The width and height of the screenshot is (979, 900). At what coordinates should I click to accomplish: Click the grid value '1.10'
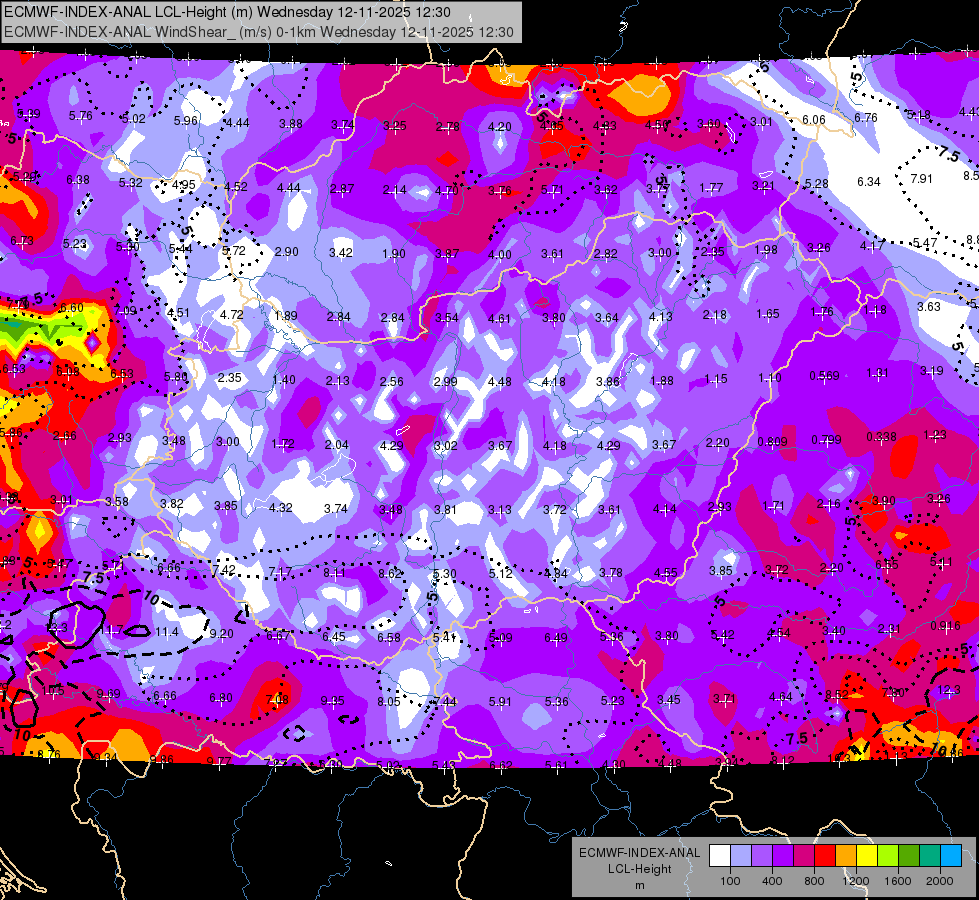(770, 377)
